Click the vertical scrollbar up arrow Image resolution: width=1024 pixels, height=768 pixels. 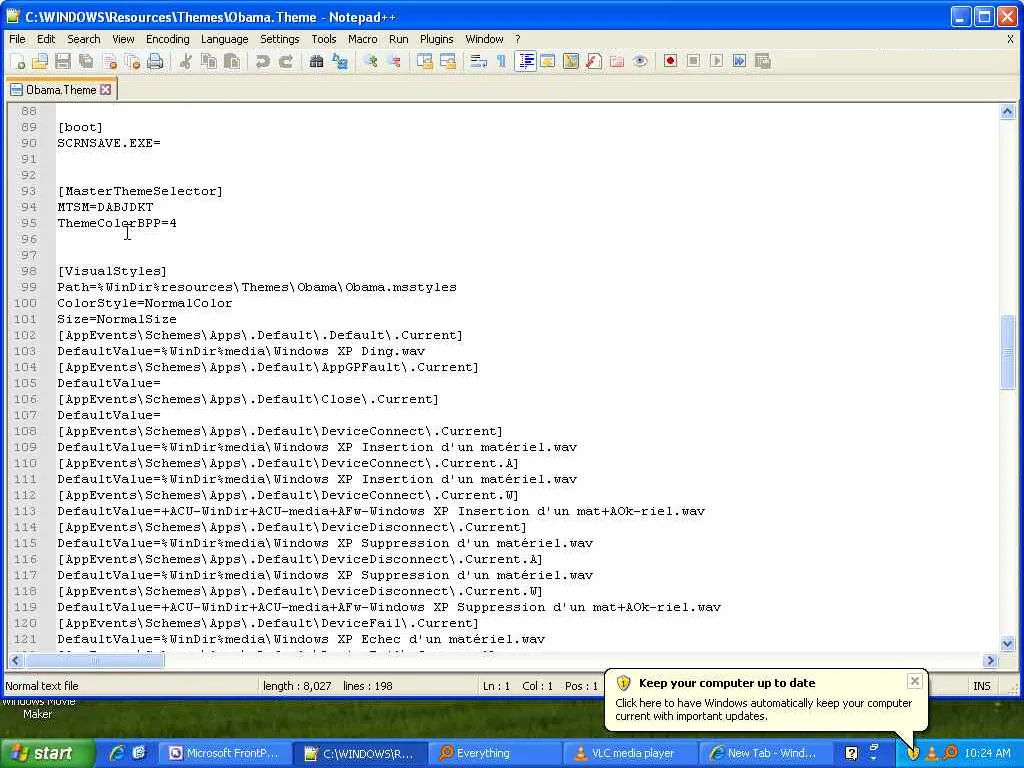pos(1007,112)
